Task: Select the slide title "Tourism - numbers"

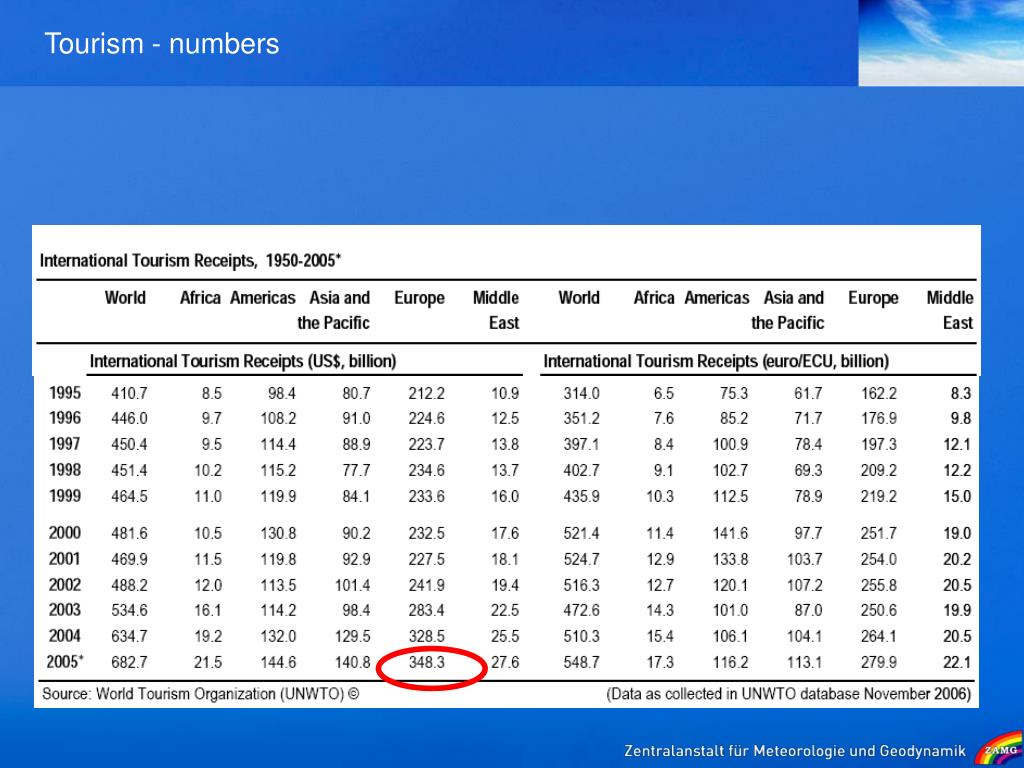Action: [x=162, y=44]
